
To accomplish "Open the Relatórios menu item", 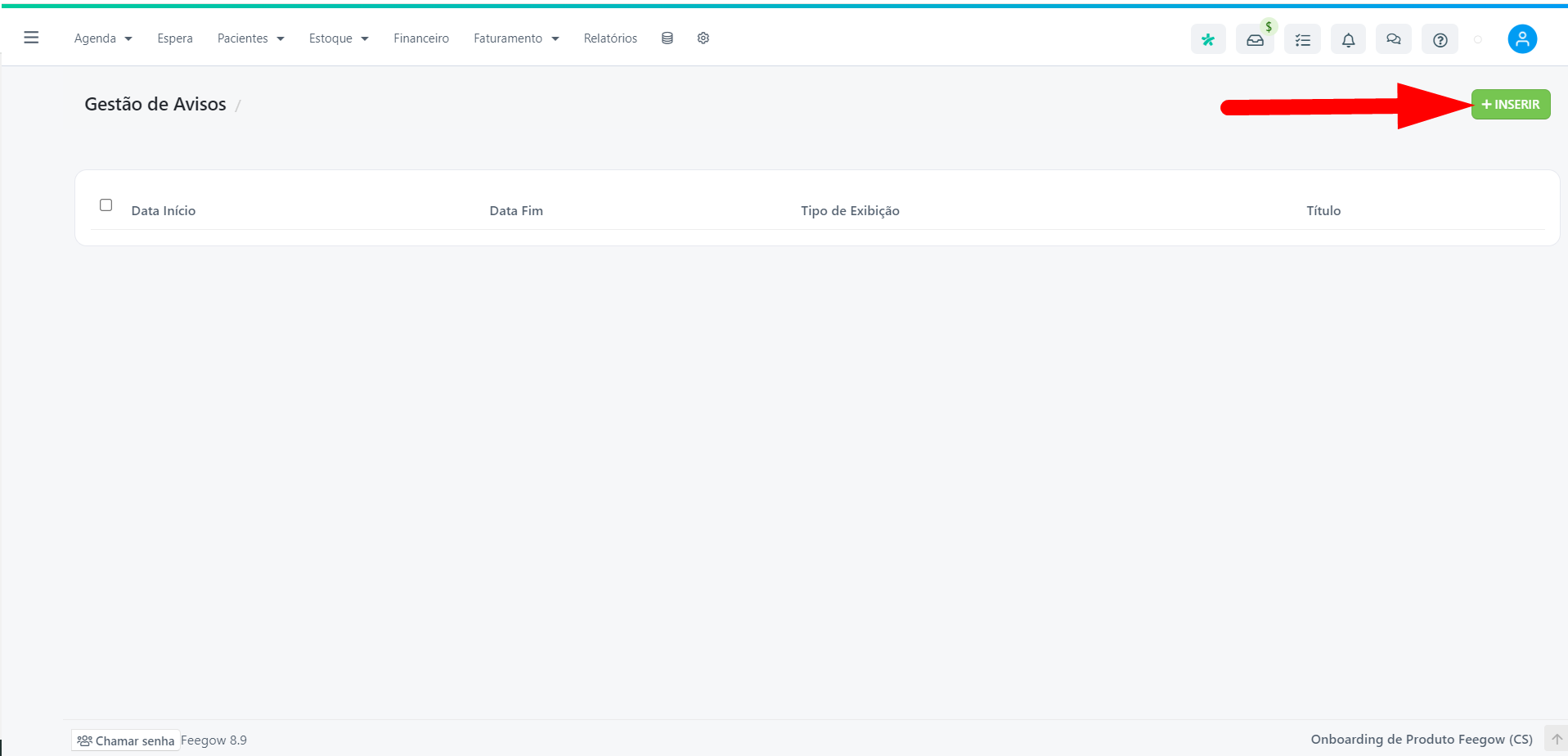I will point(610,38).
